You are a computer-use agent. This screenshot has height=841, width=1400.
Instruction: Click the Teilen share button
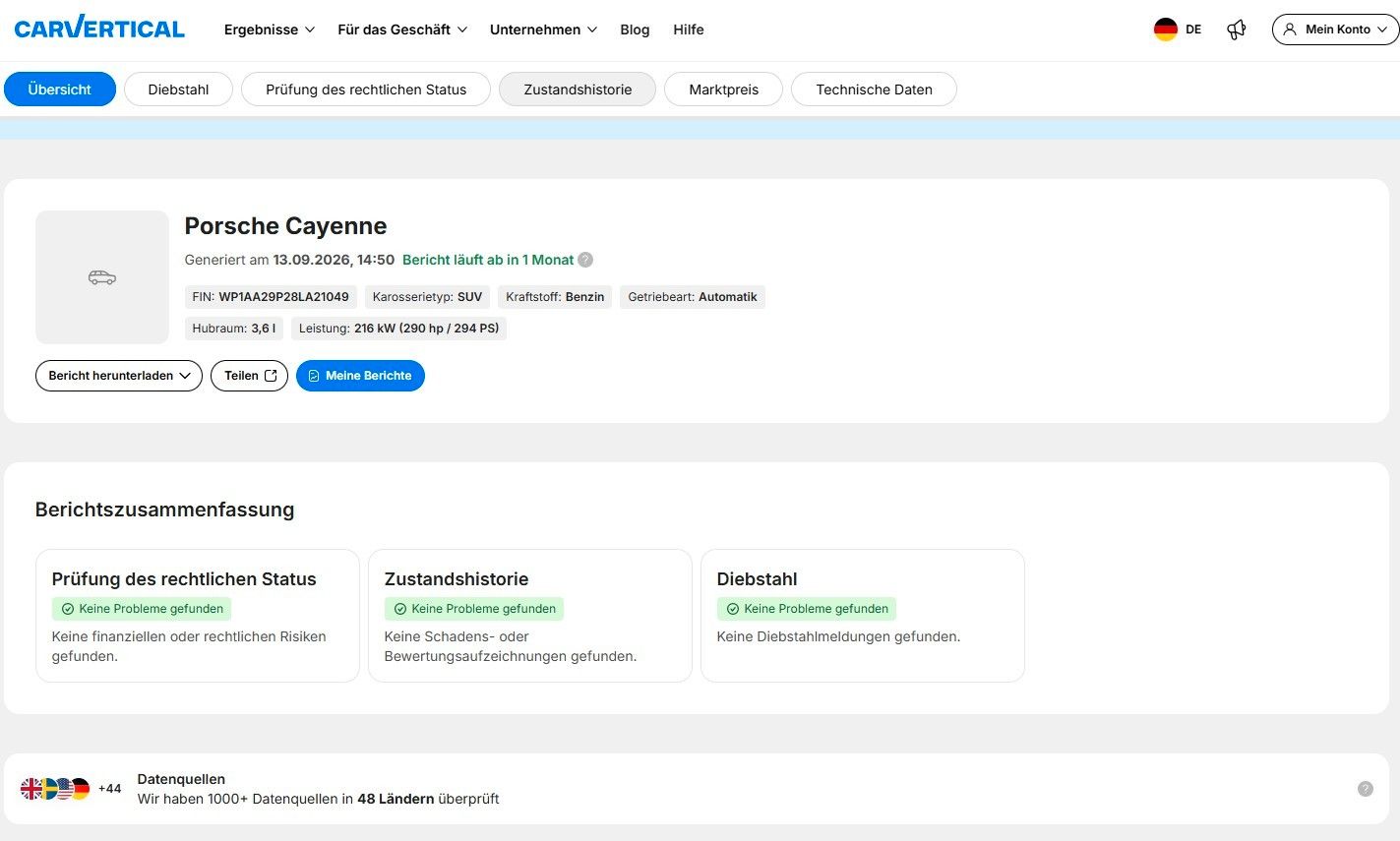249,376
